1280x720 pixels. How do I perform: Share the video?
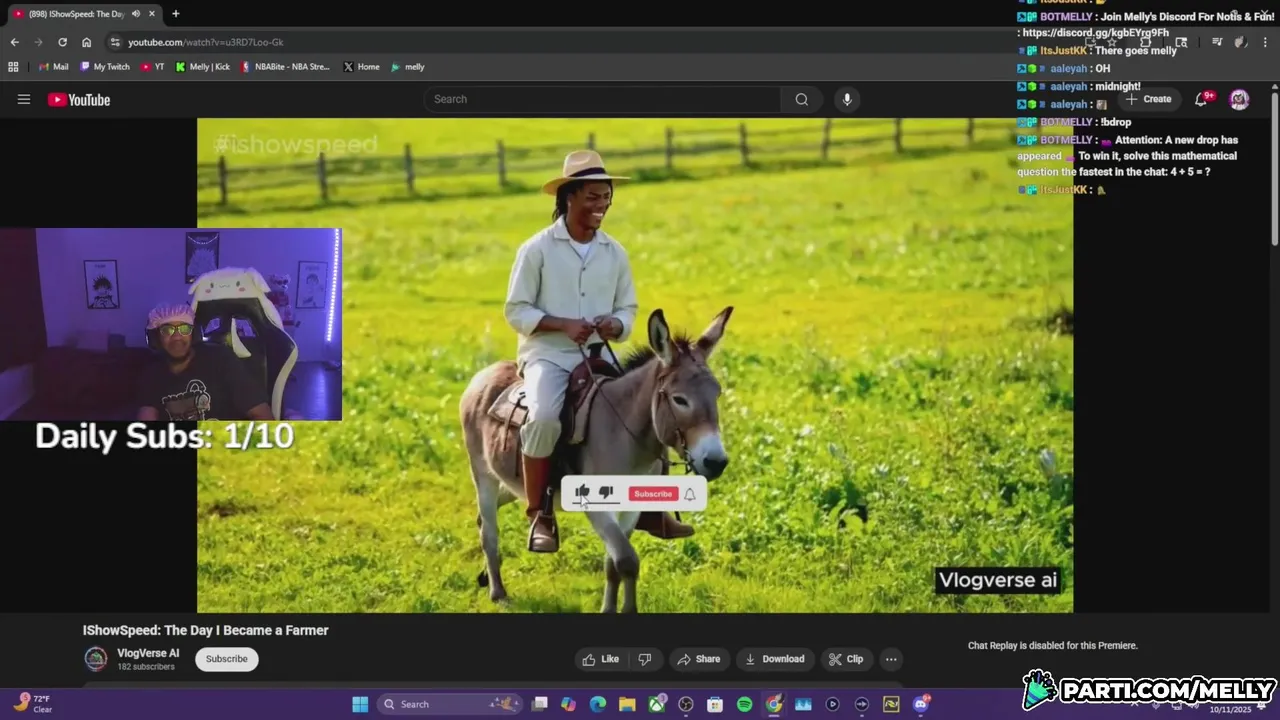pos(698,659)
